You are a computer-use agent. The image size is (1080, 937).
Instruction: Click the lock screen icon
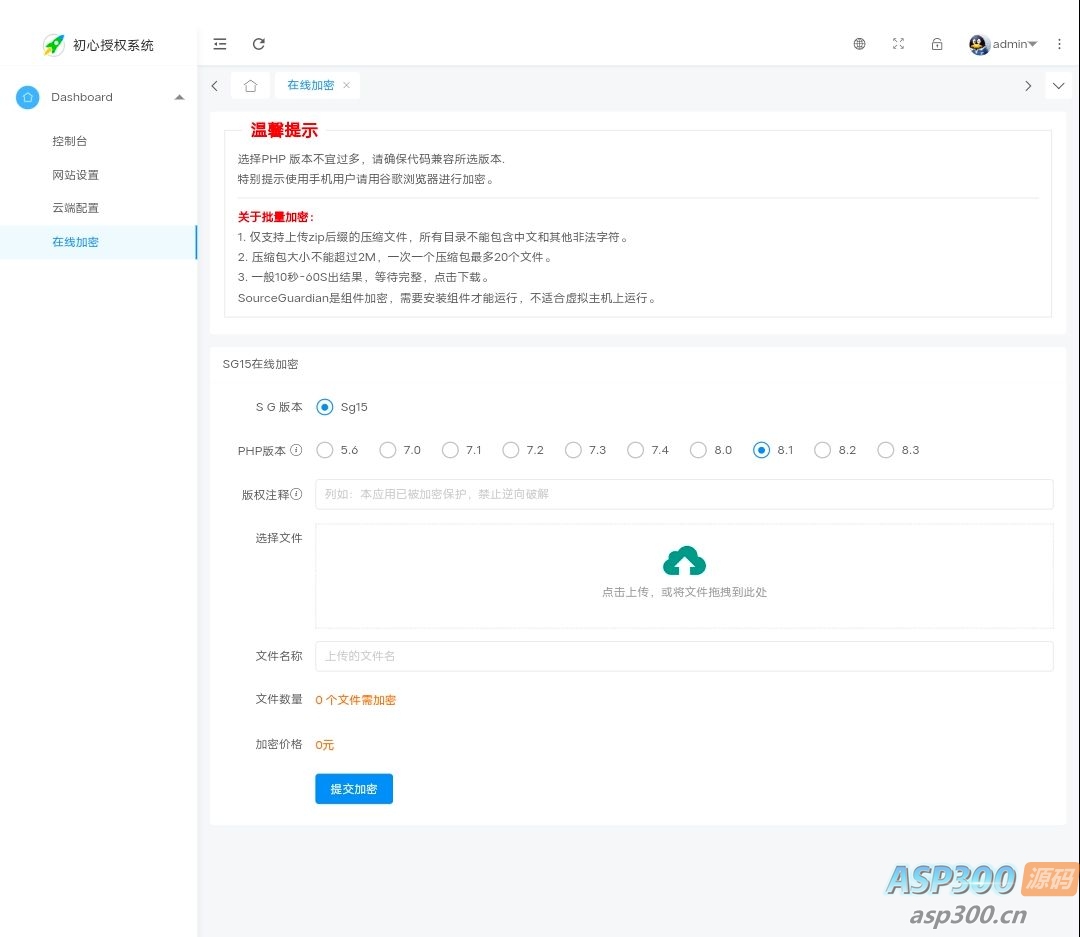coord(937,44)
